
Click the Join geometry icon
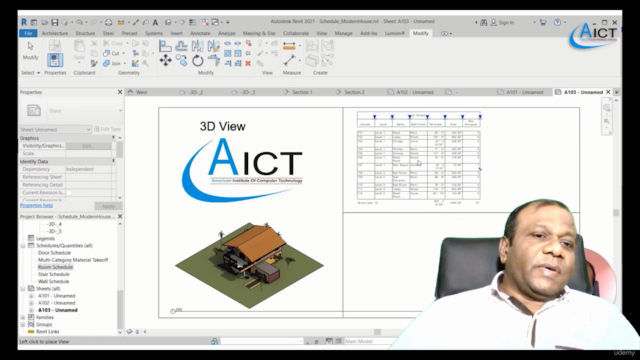(x=107, y=63)
